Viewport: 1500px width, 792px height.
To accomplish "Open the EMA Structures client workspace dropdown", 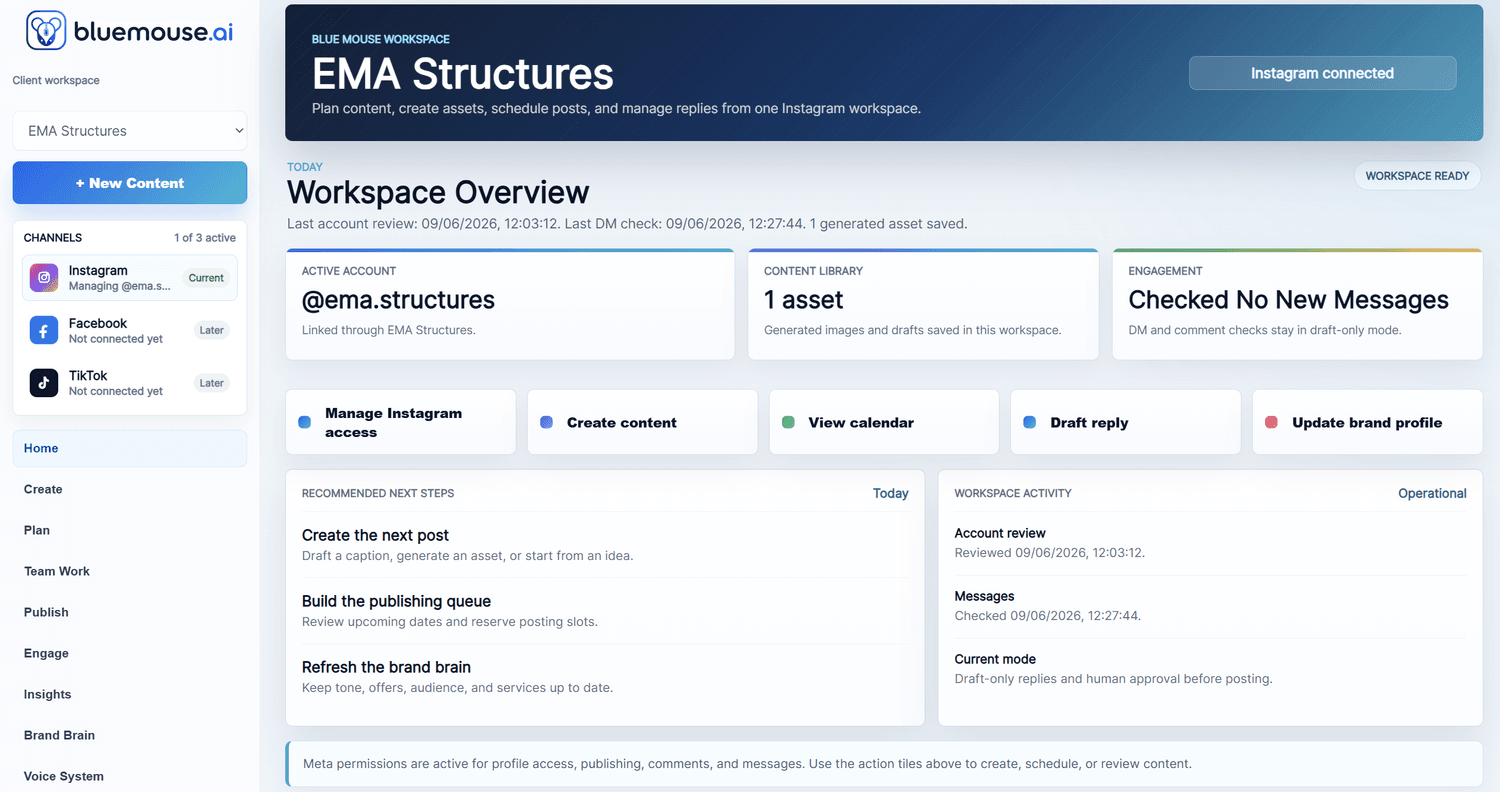I will point(130,131).
